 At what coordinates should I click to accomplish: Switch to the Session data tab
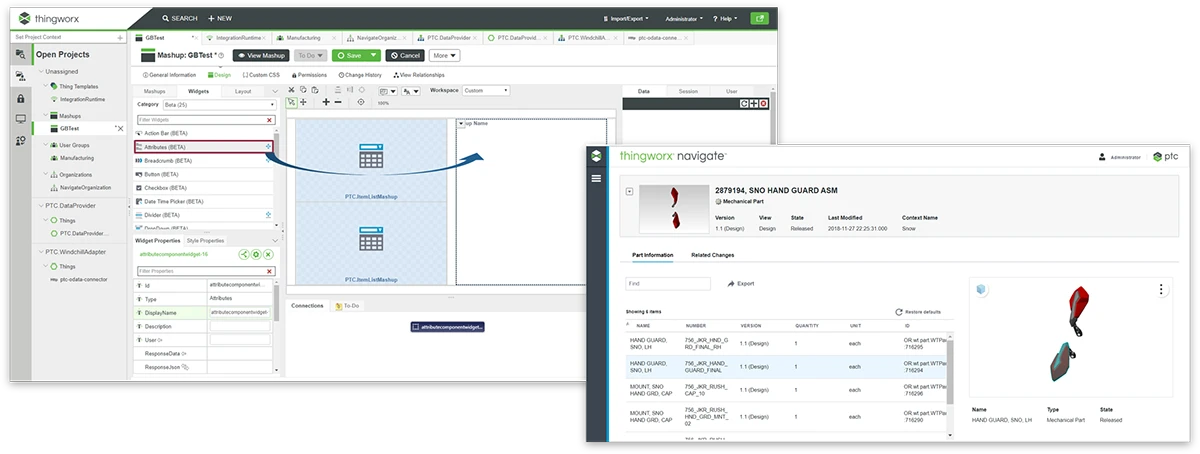(x=688, y=91)
